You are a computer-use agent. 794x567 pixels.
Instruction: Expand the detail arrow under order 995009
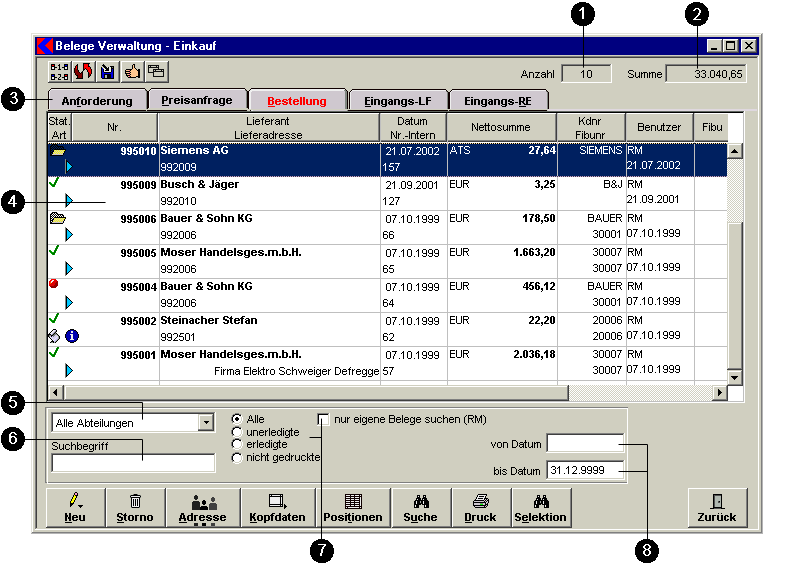(x=69, y=200)
